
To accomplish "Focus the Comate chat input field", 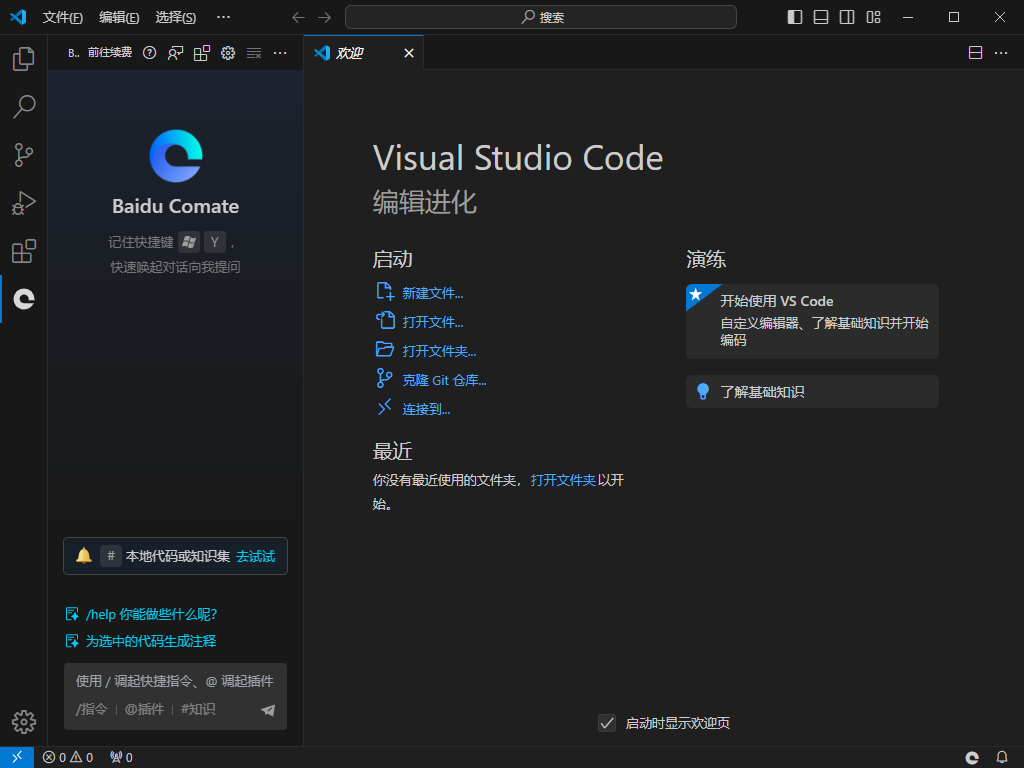I will (x=175, y=682).
